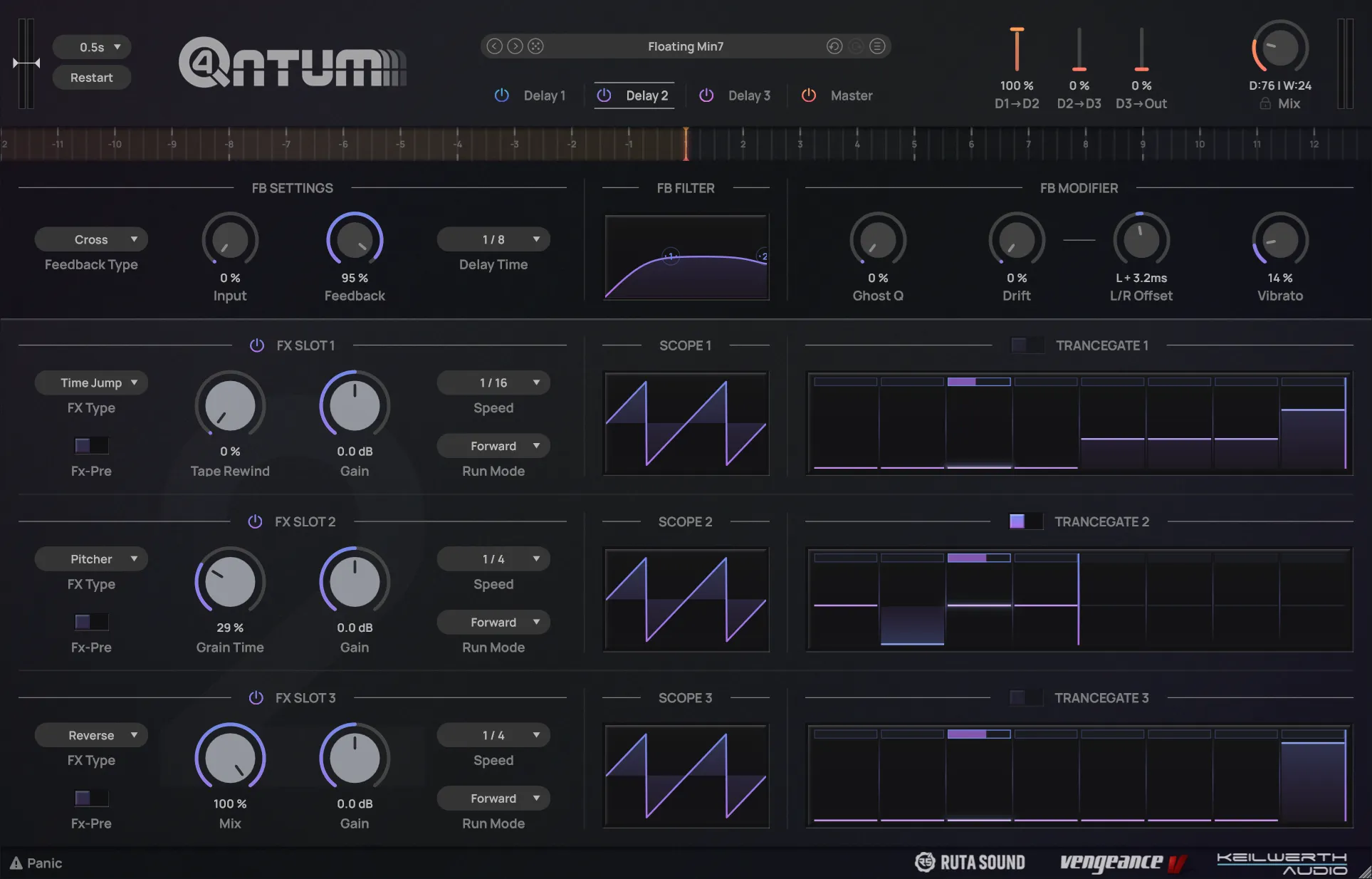Click the FX Slot 1 power icon
1372x879 pixels.
pyautogui.click(x=256, y=345)
